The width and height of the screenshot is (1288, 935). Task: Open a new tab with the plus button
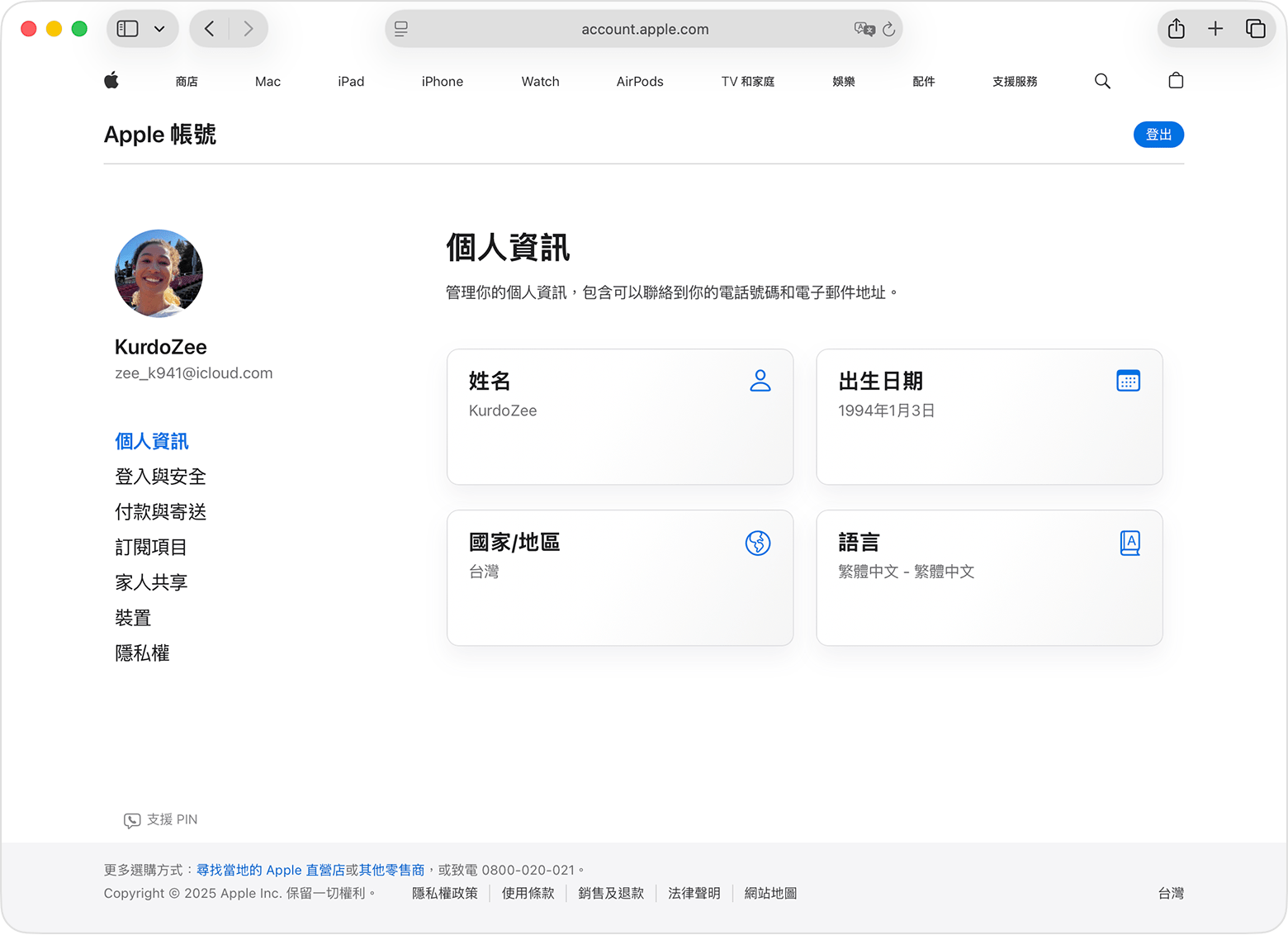1215,28
